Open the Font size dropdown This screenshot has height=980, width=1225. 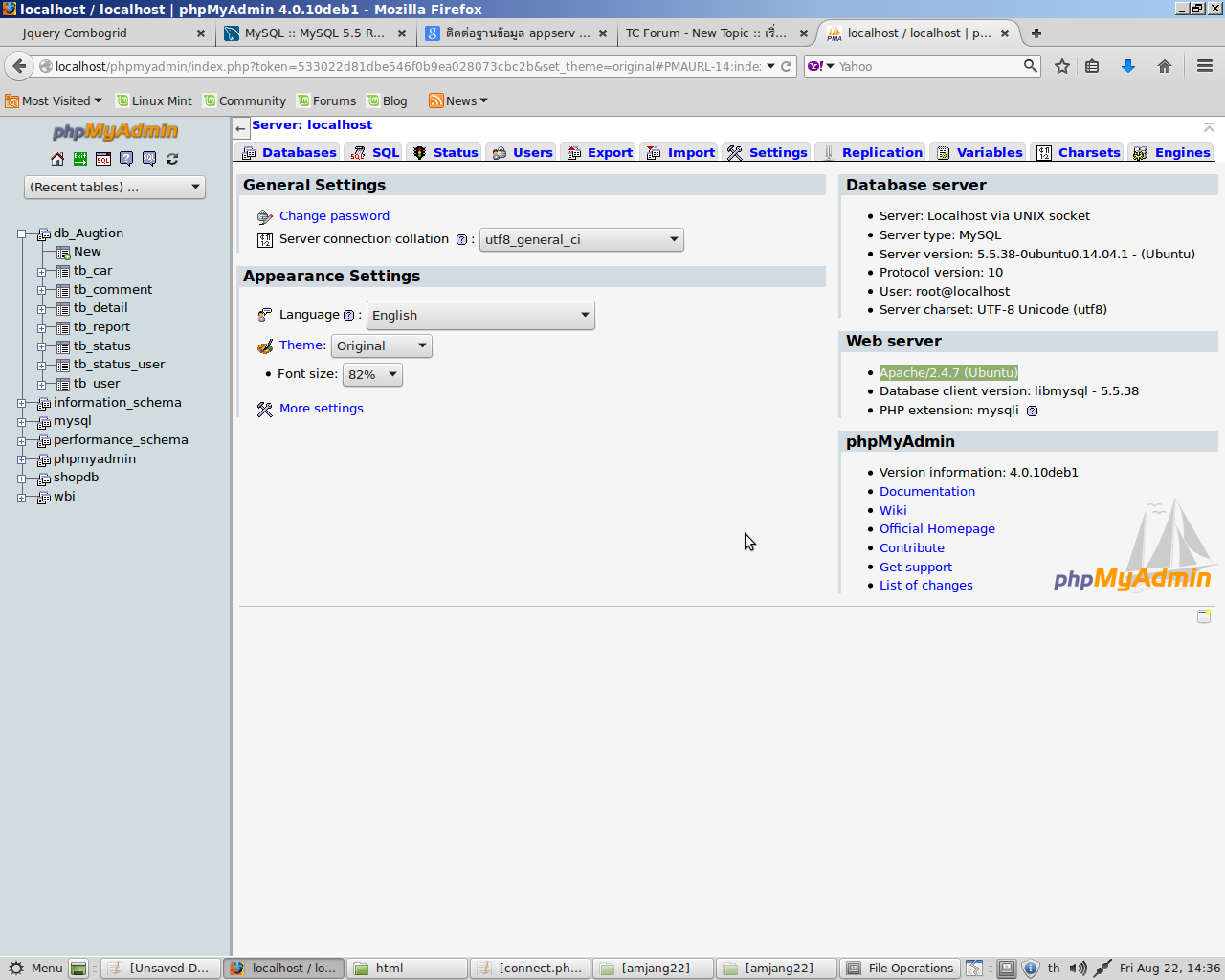(x=372, y=374)
